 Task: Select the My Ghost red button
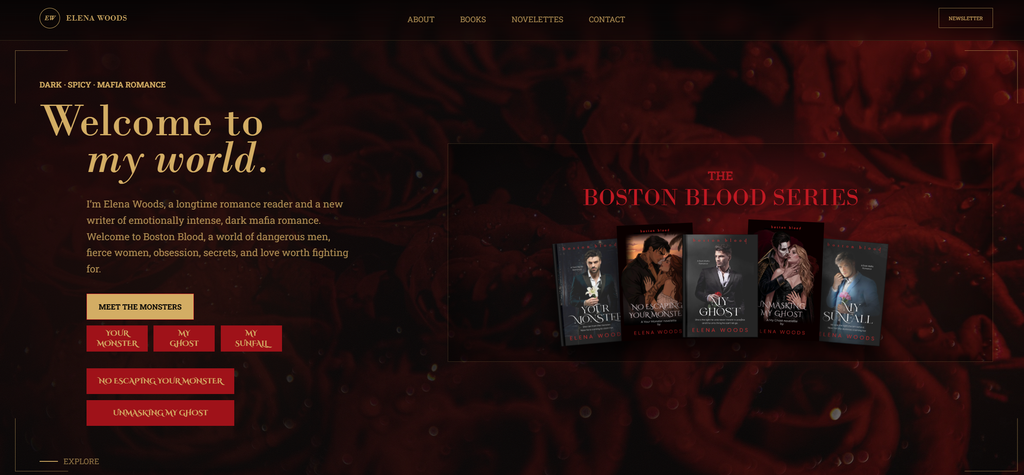184,338
